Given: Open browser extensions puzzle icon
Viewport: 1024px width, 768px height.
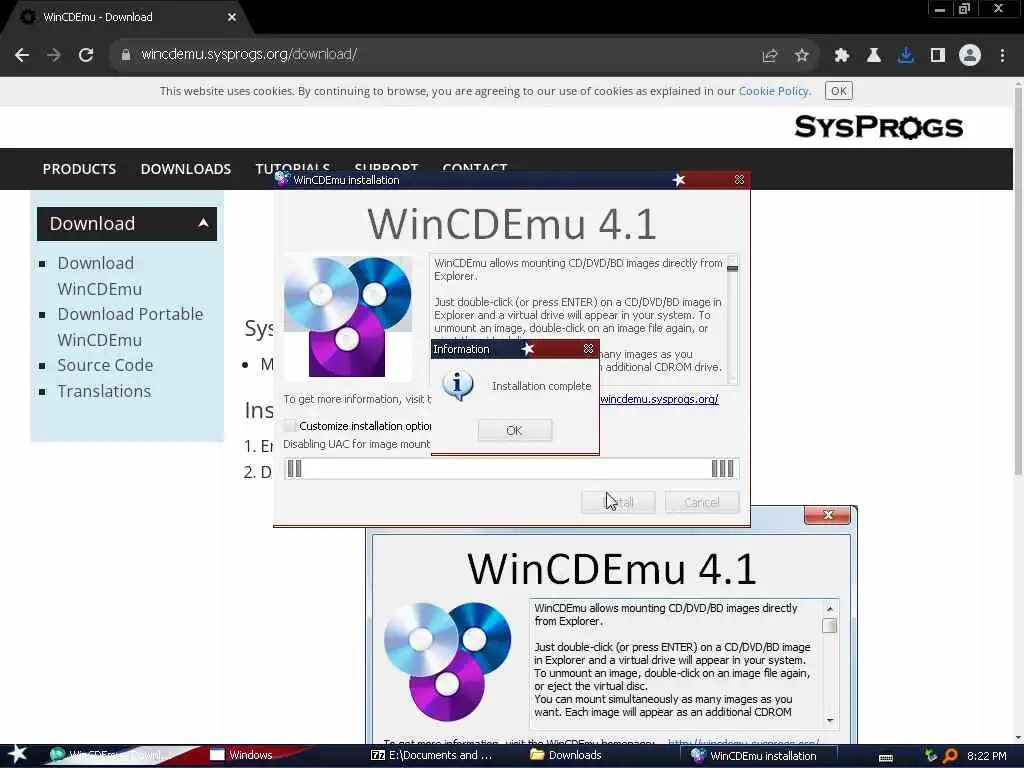Looking at the screenshot, I should tap(842, 56).
